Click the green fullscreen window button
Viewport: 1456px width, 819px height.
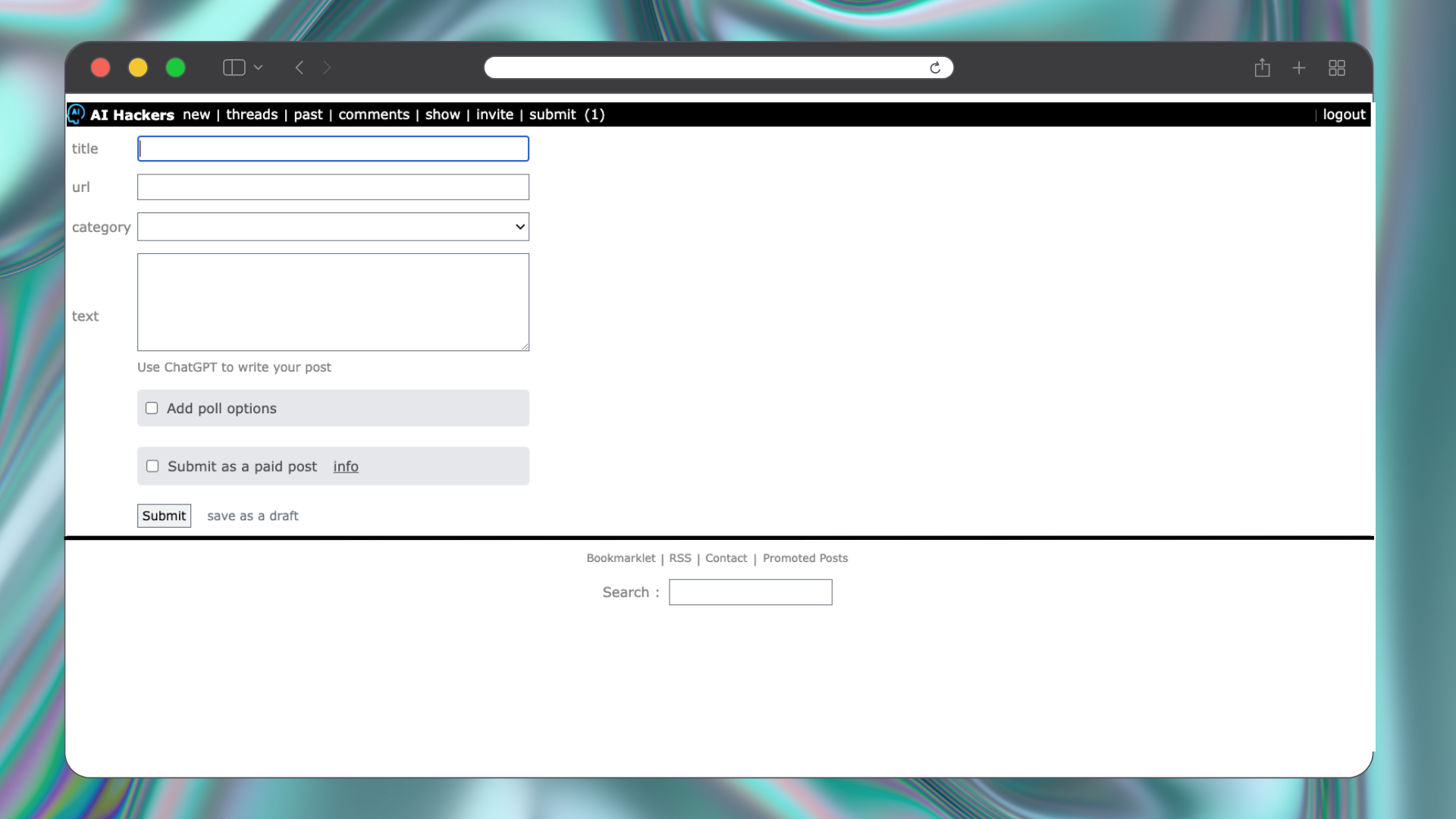pyautogui.click(x=175, y=67)
